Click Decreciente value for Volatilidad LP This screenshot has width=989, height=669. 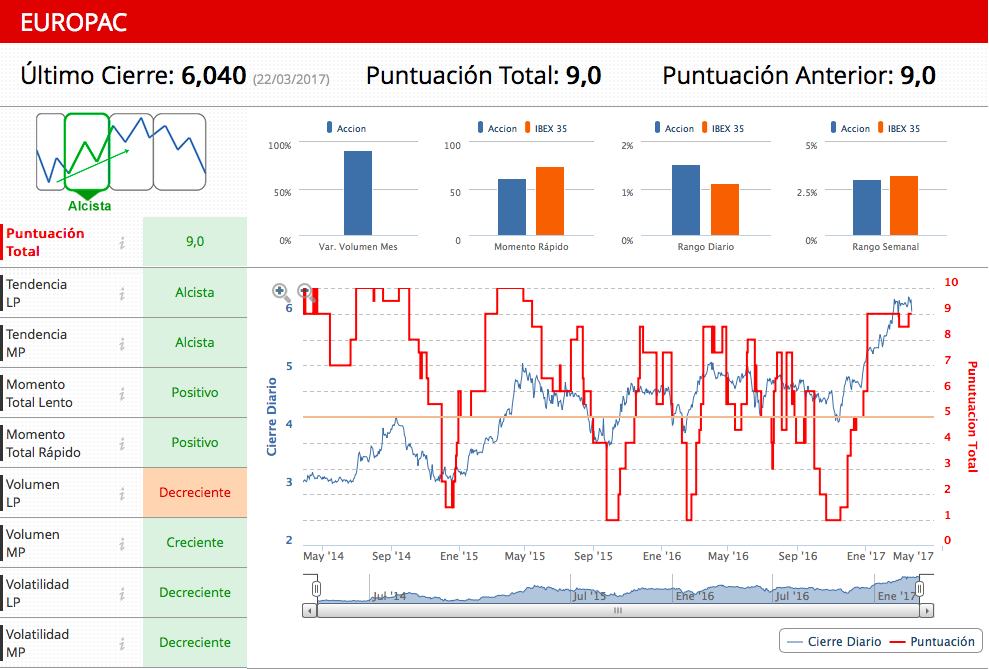[195, 592]
